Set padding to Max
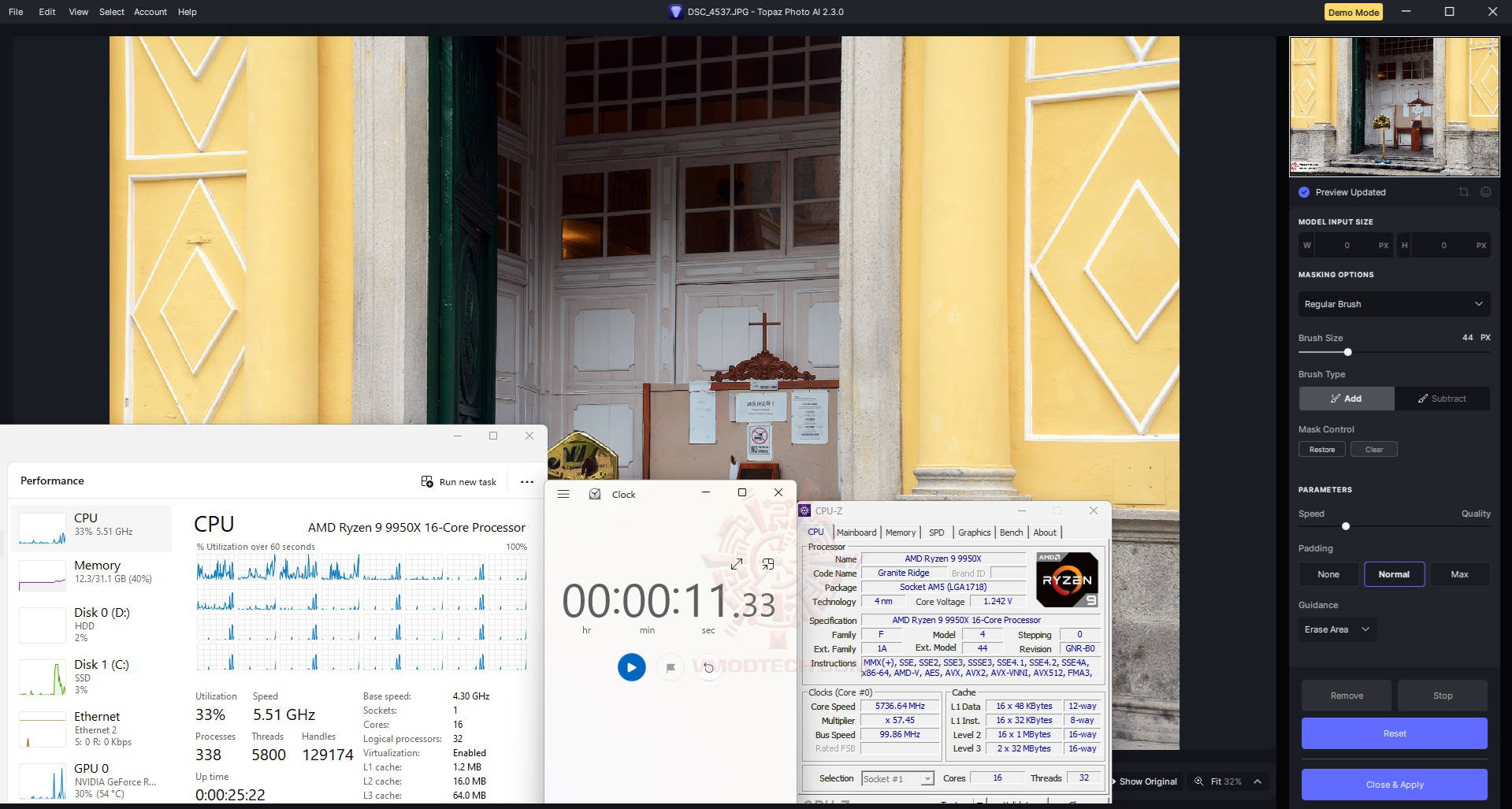Image resolution: width=1512 pixels, height=809 pixels. (x=1459, y=574)
